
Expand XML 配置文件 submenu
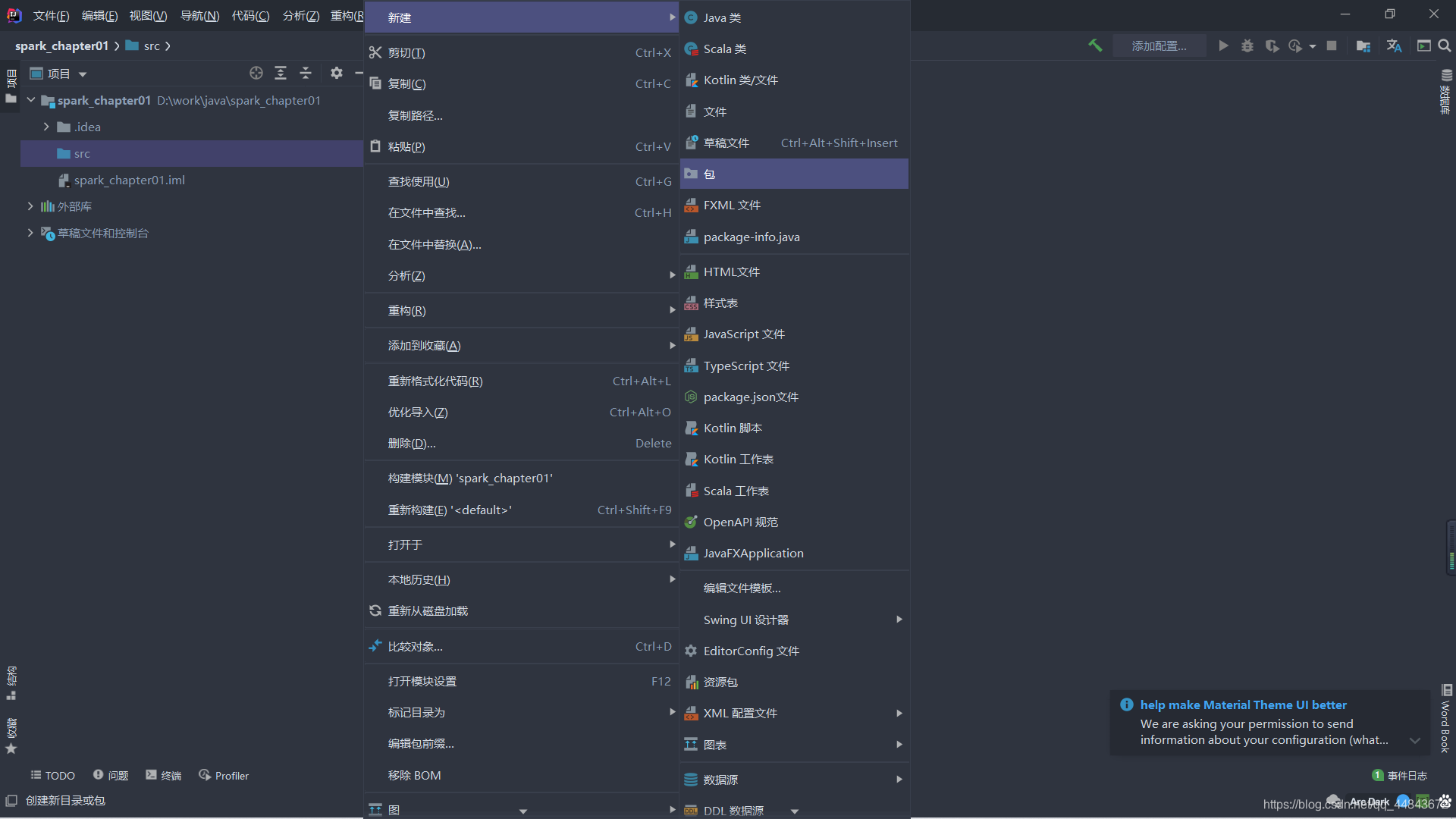point(794,713)
